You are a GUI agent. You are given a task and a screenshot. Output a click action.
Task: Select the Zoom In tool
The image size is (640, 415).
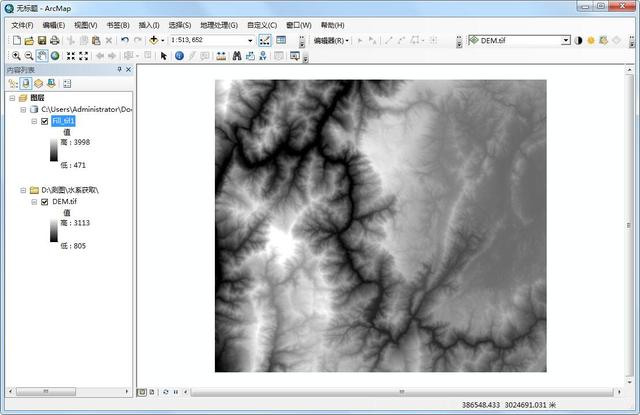point(15,56)
